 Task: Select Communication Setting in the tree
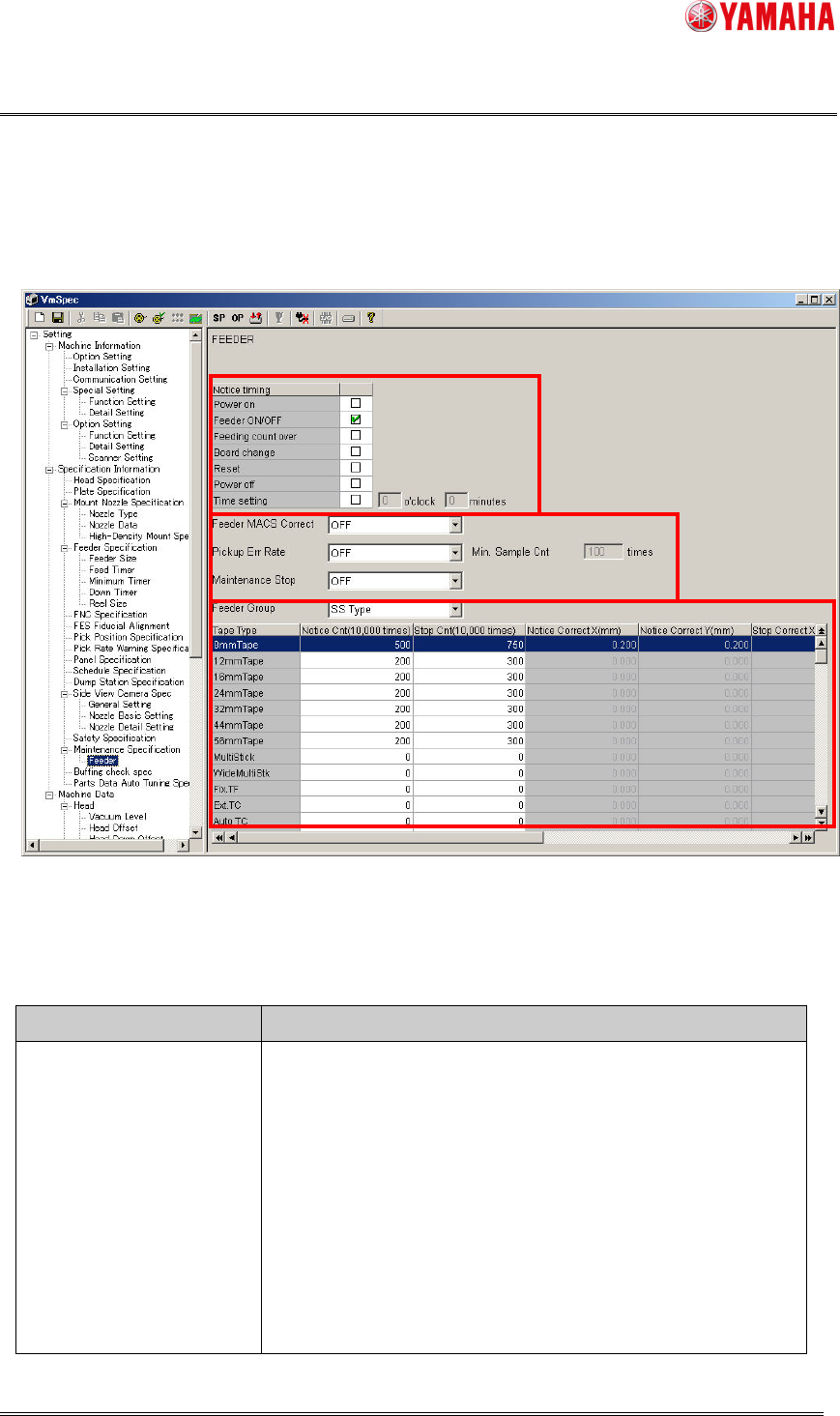click(120, 379)
